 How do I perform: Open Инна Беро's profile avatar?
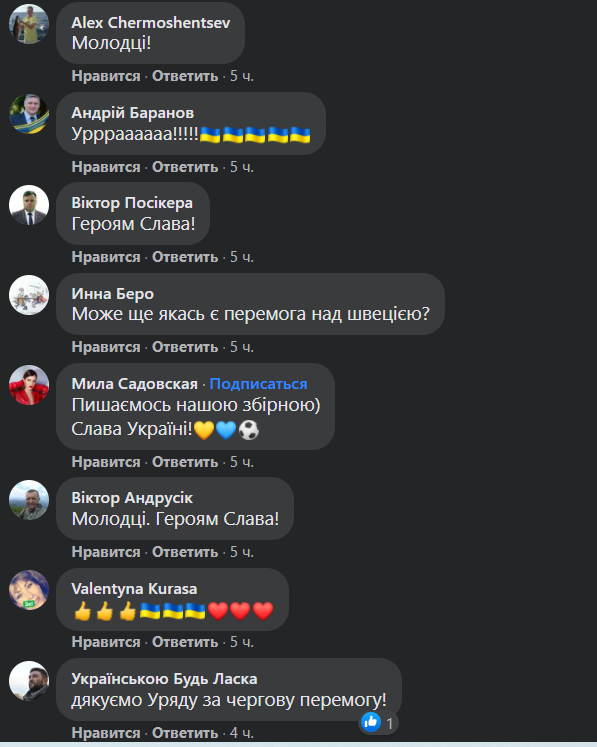click(x=29, y=294)
